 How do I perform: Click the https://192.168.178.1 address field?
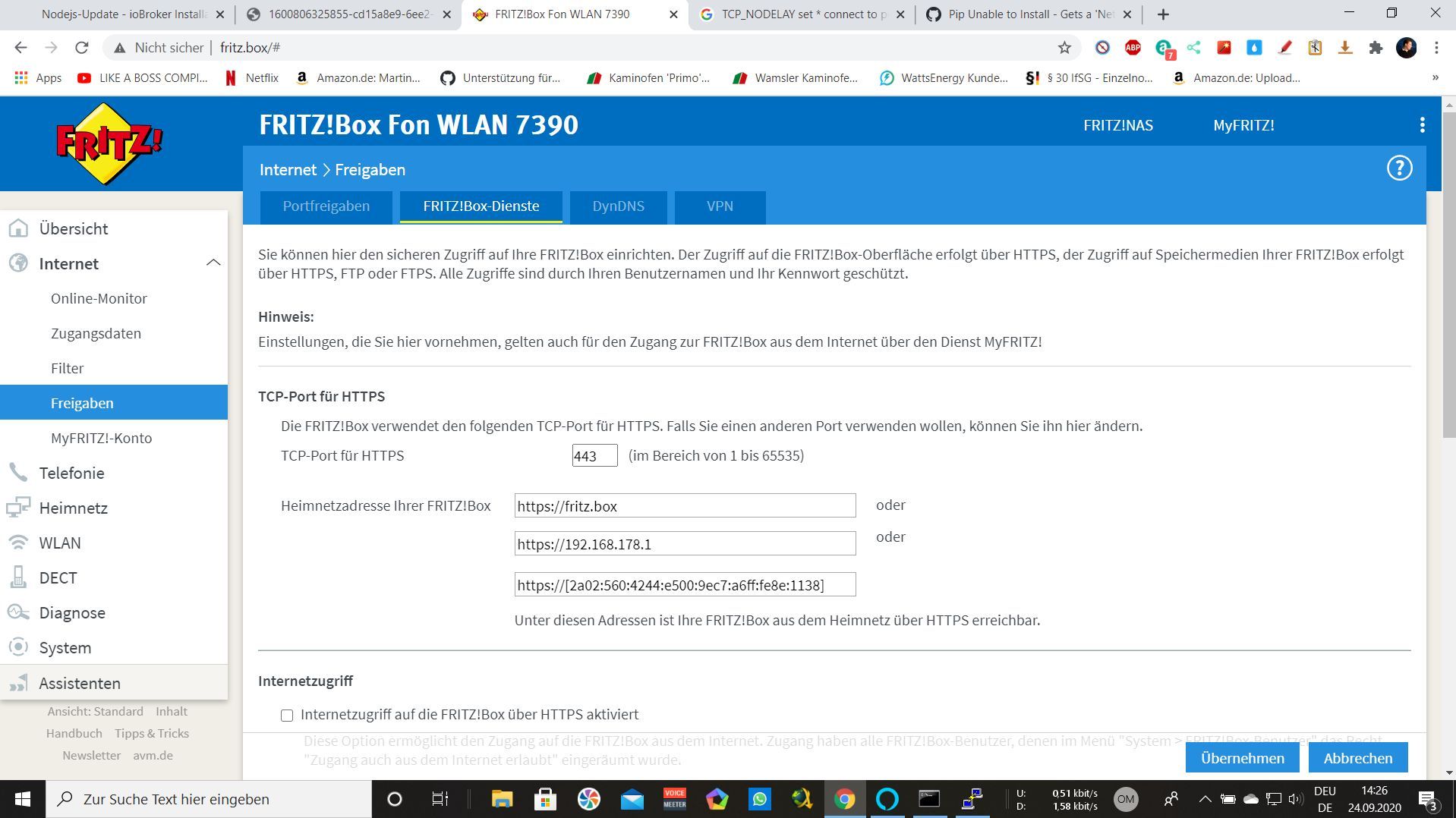[x=685, y=543]
